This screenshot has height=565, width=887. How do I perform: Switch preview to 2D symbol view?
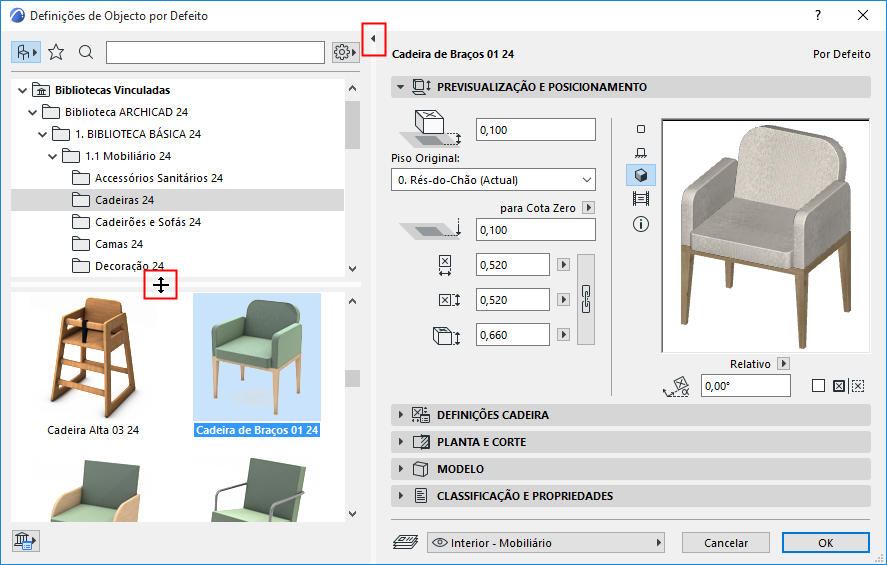pos(641,130)
